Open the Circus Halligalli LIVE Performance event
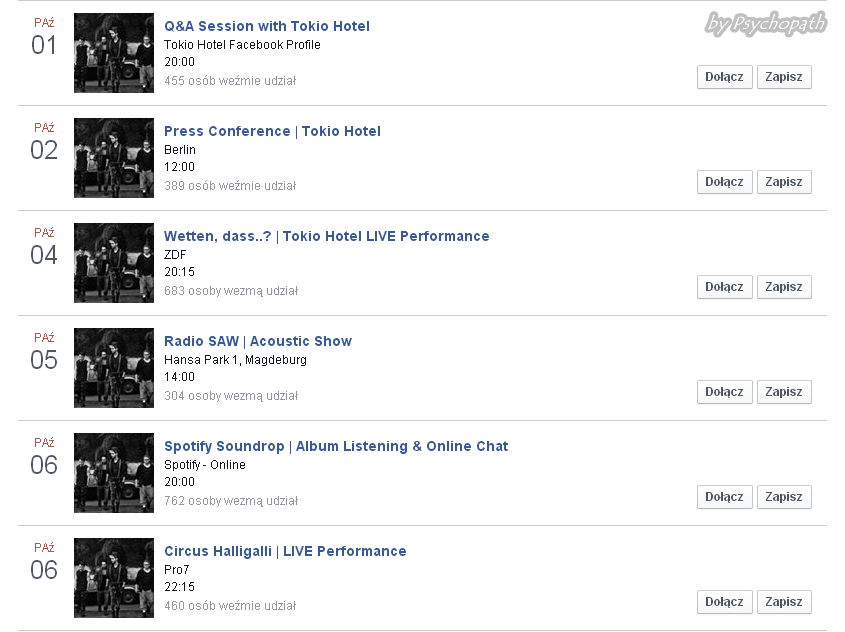Image resolution: width=845 pixels, height=632 pixels. [285, 552]
